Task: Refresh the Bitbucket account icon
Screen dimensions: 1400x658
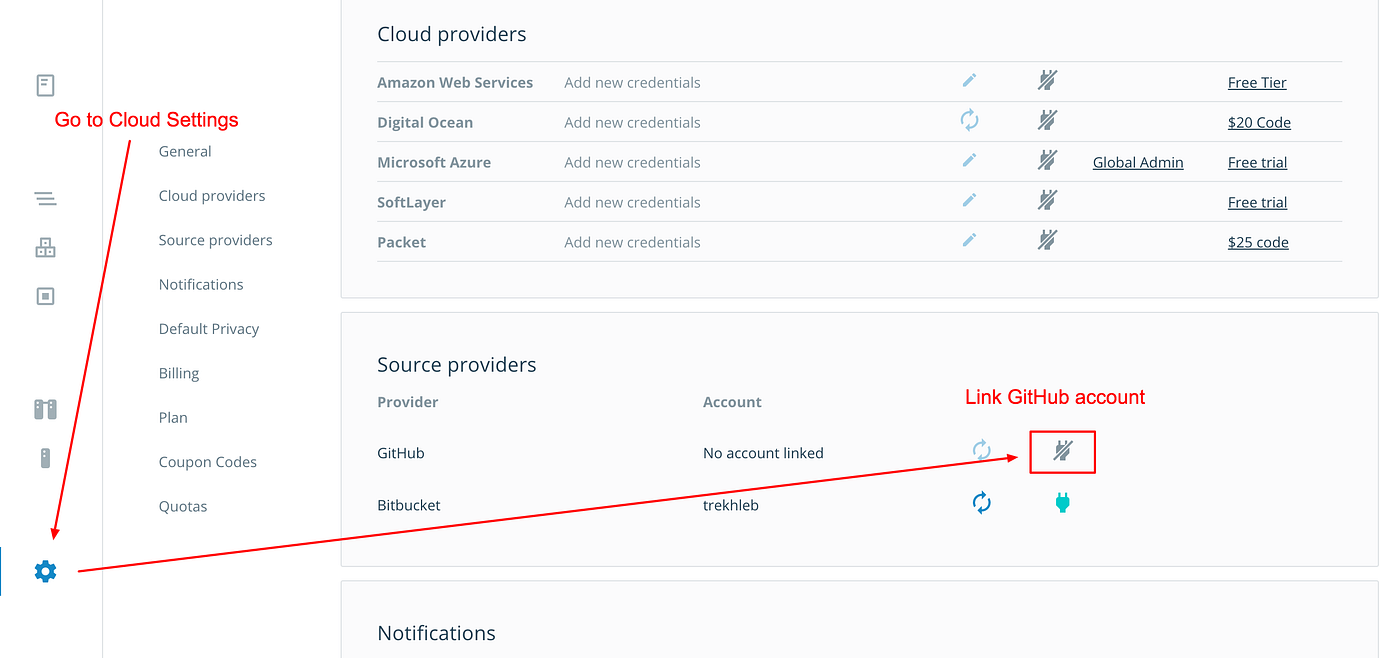Action: (982, 503)
